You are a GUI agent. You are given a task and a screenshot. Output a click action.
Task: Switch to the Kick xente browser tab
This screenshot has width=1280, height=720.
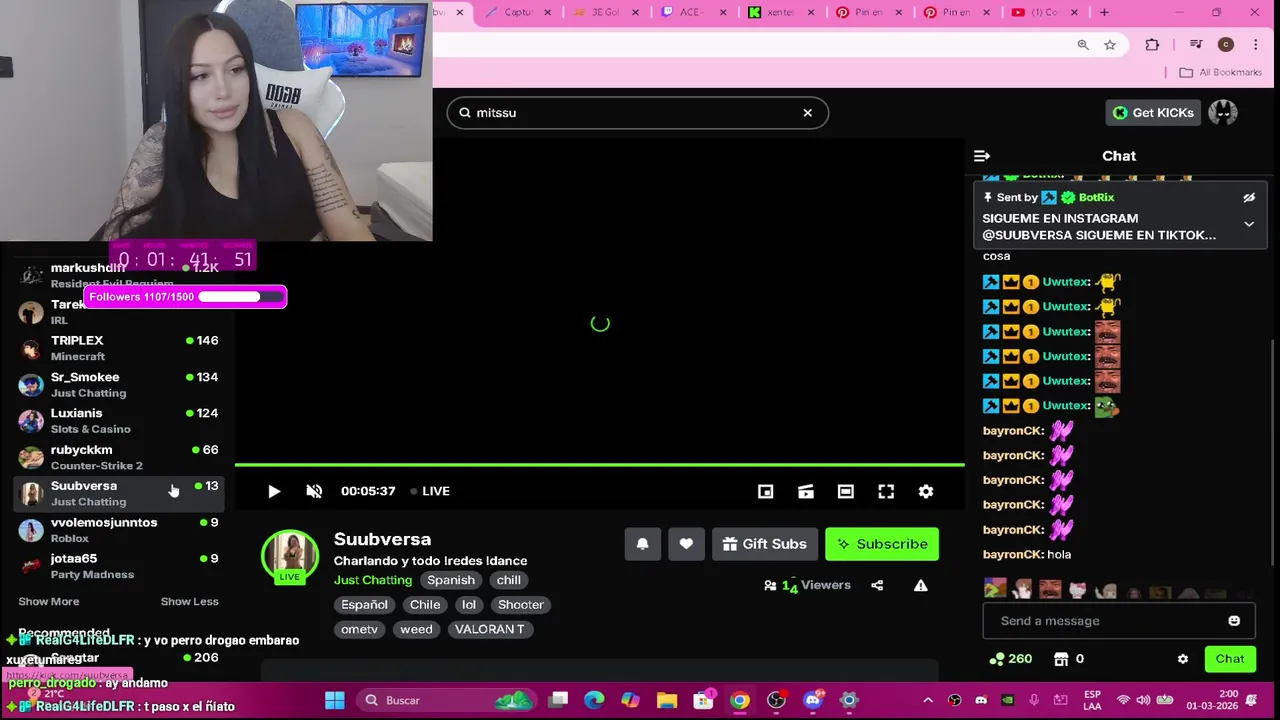point(780,12)
